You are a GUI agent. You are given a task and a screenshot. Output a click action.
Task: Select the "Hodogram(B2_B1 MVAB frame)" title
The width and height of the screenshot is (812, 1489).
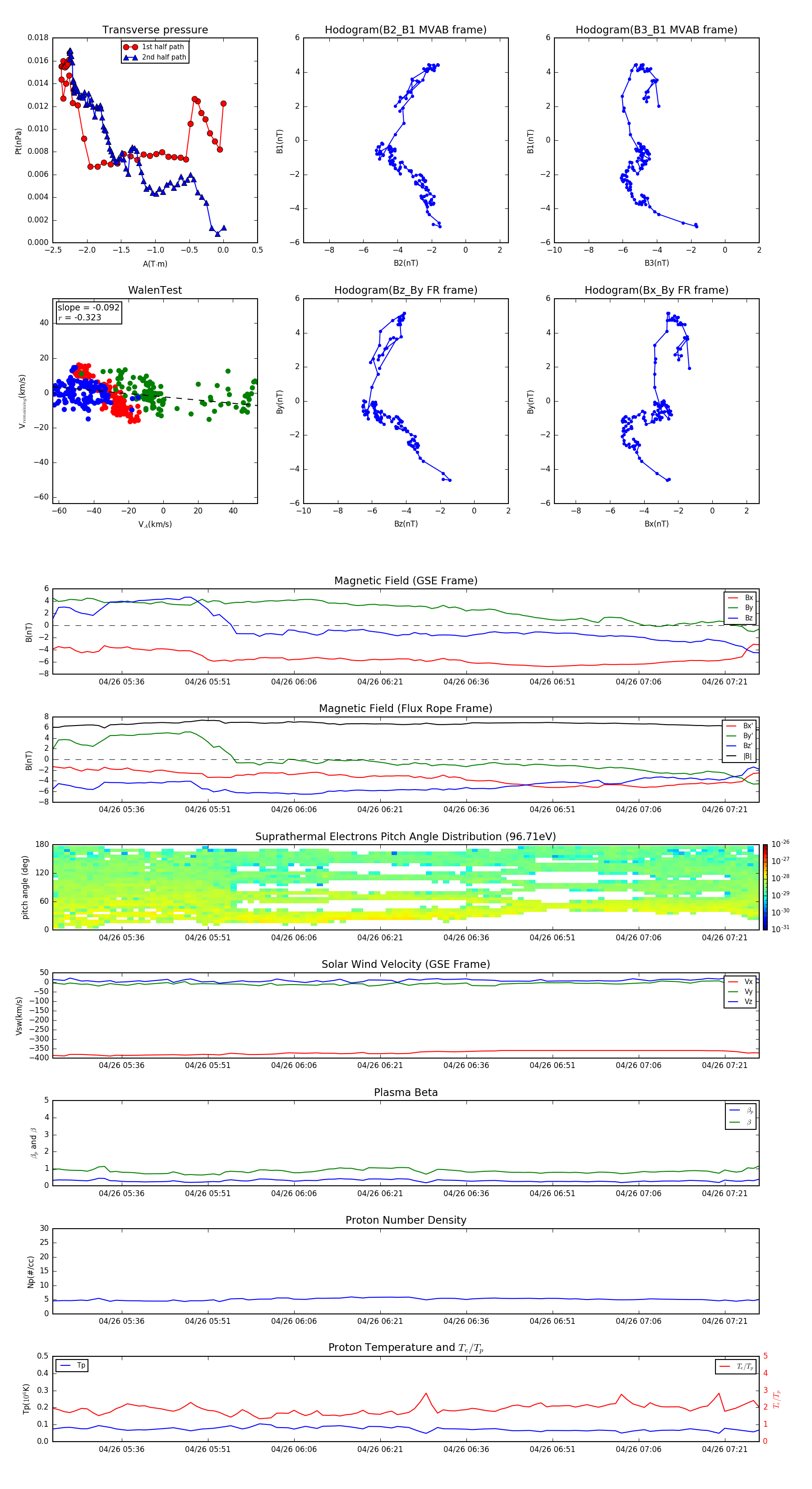[x=406, y=30]
